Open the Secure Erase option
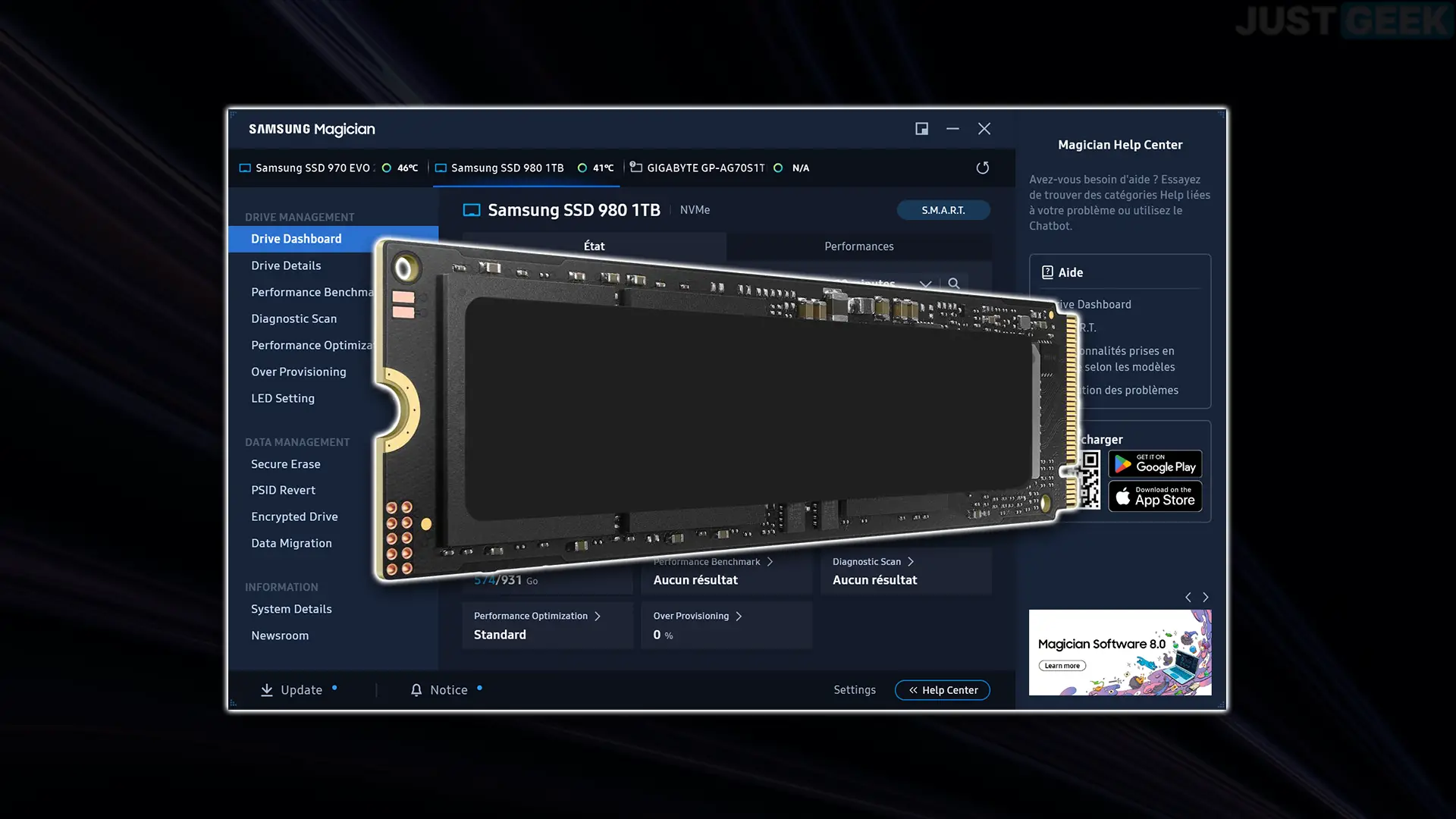1456x819 pixels. (x=286, y=463)
